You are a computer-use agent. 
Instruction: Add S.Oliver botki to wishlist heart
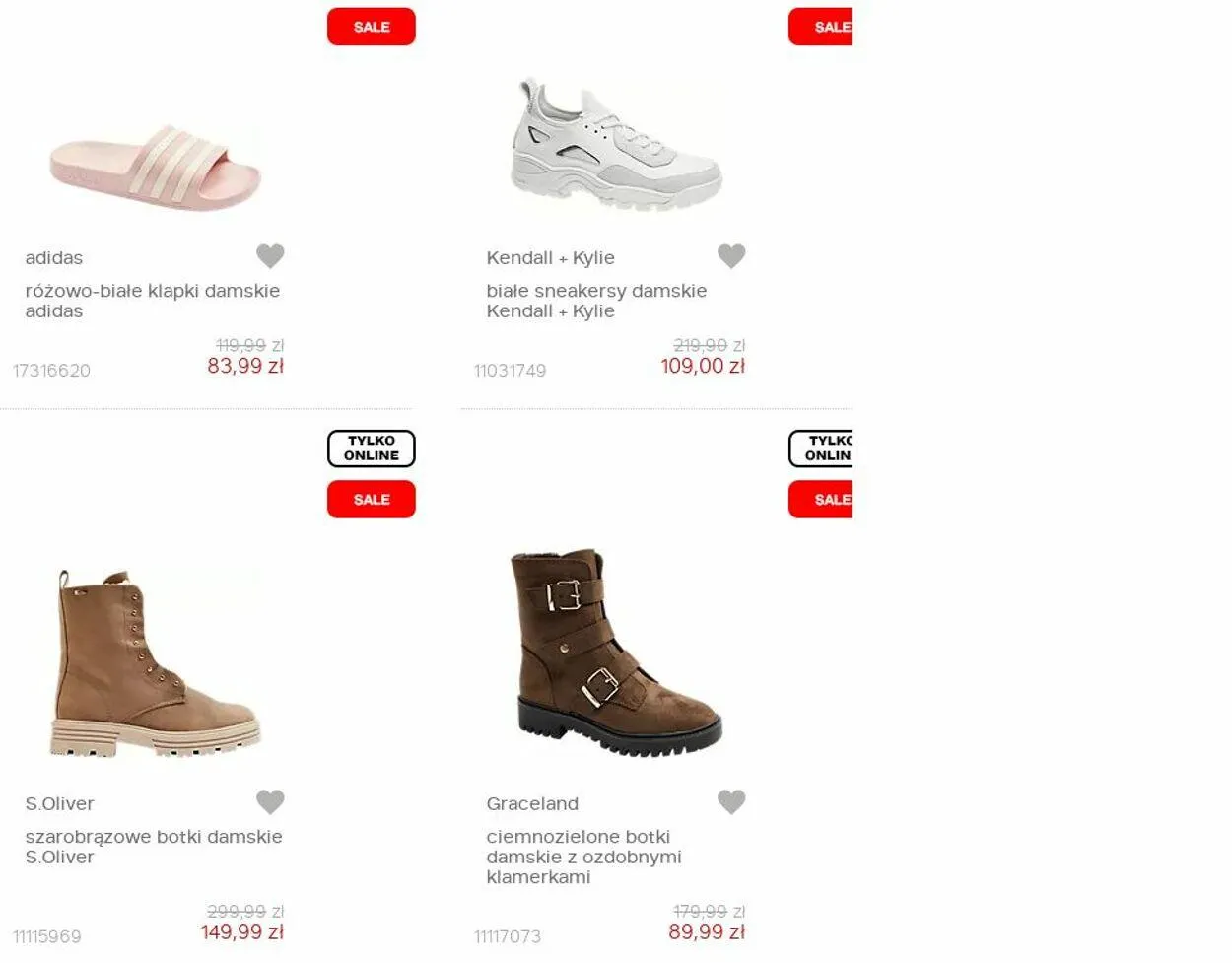click(270, 802)
